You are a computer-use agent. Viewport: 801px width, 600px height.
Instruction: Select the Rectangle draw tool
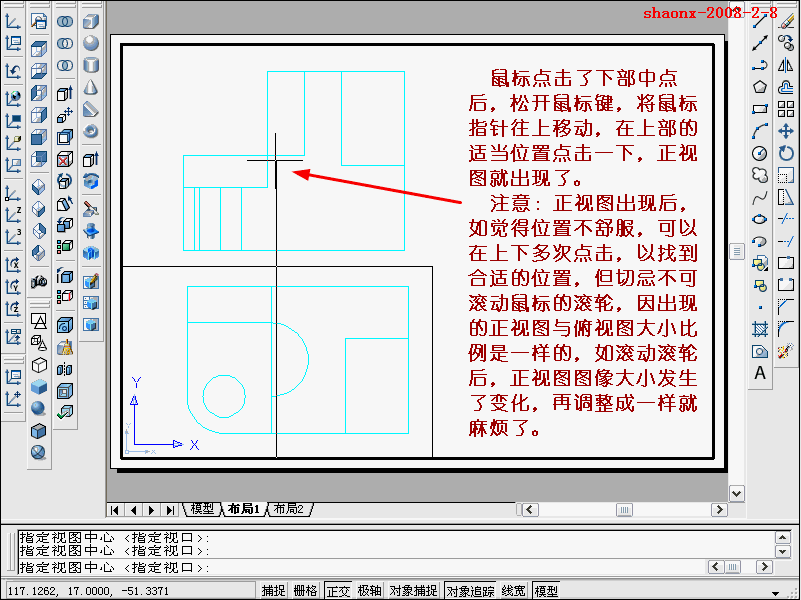pyautogui.click(x=760, y=109)
